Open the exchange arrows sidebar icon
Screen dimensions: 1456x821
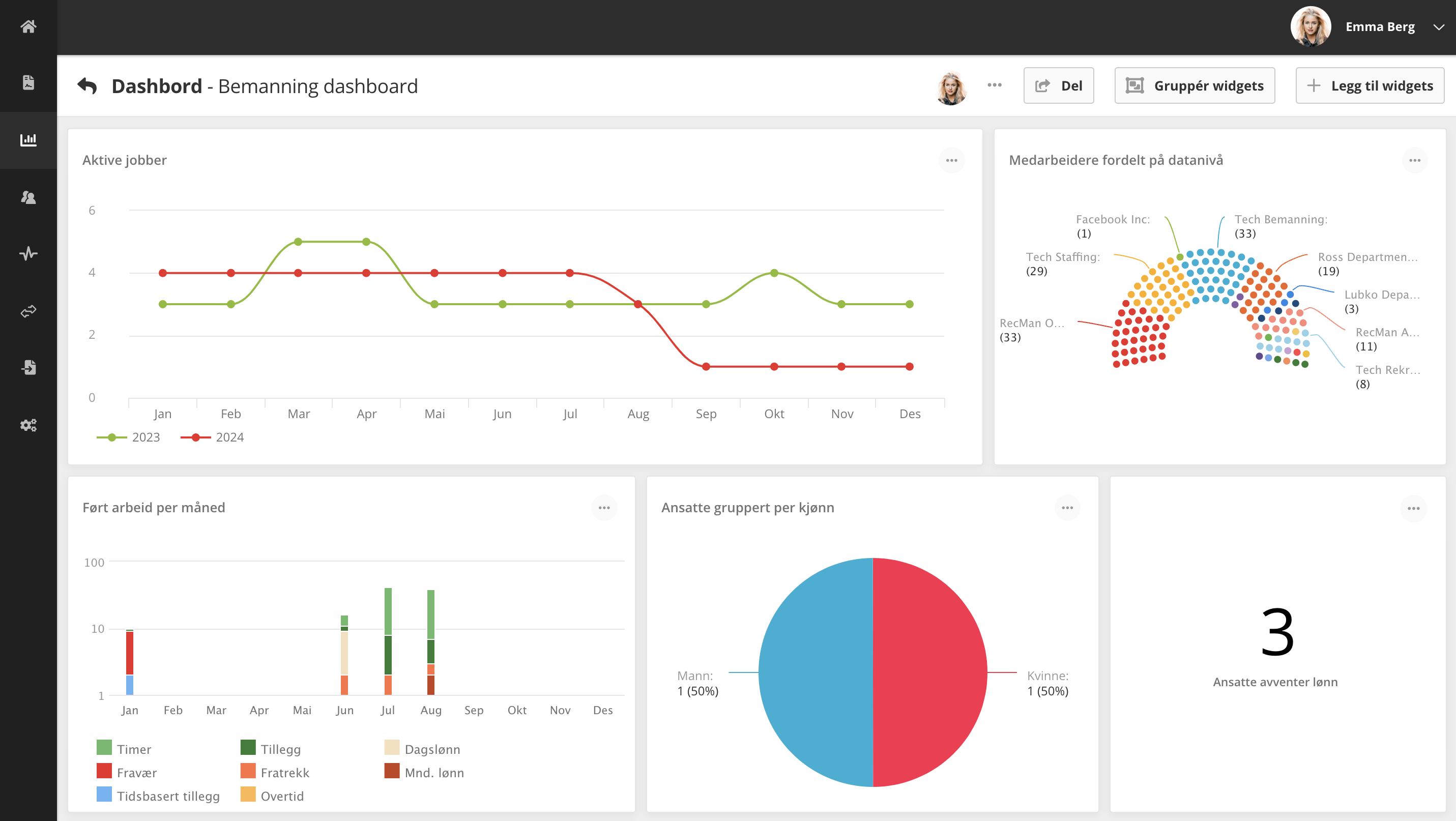[28, 311]
